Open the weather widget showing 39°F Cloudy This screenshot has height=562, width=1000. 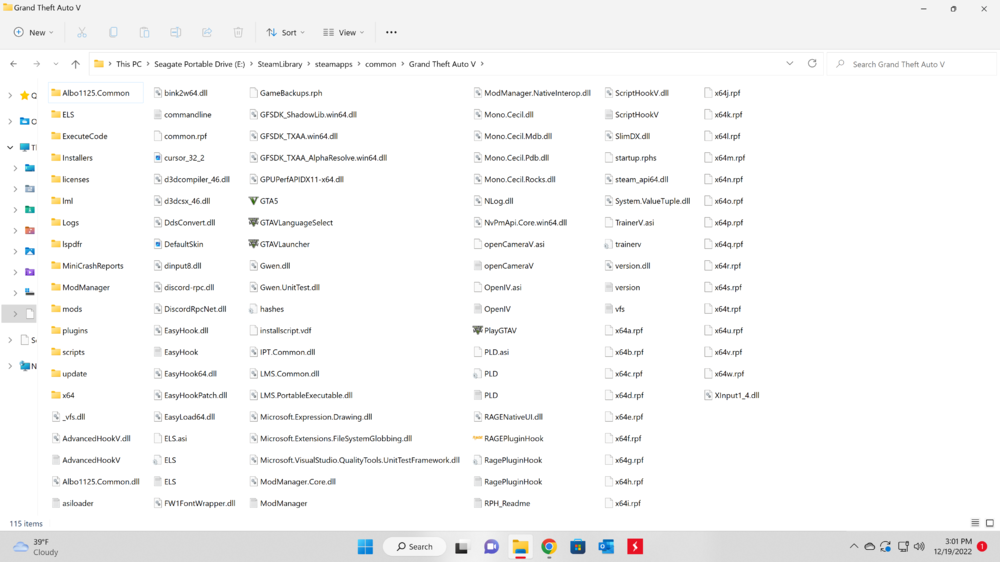point(35,547)
